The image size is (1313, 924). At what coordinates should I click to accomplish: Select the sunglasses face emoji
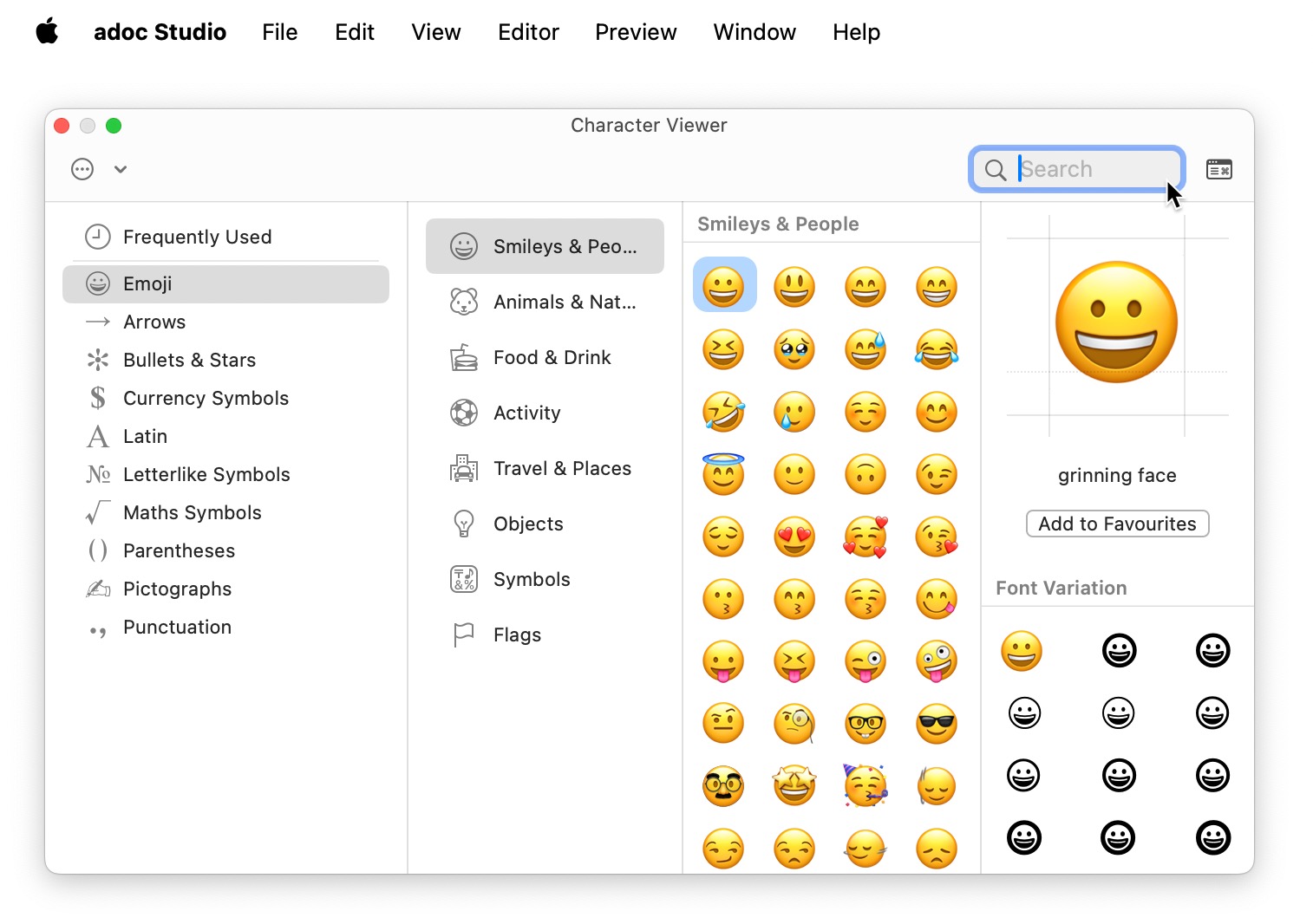click(936, 724)
